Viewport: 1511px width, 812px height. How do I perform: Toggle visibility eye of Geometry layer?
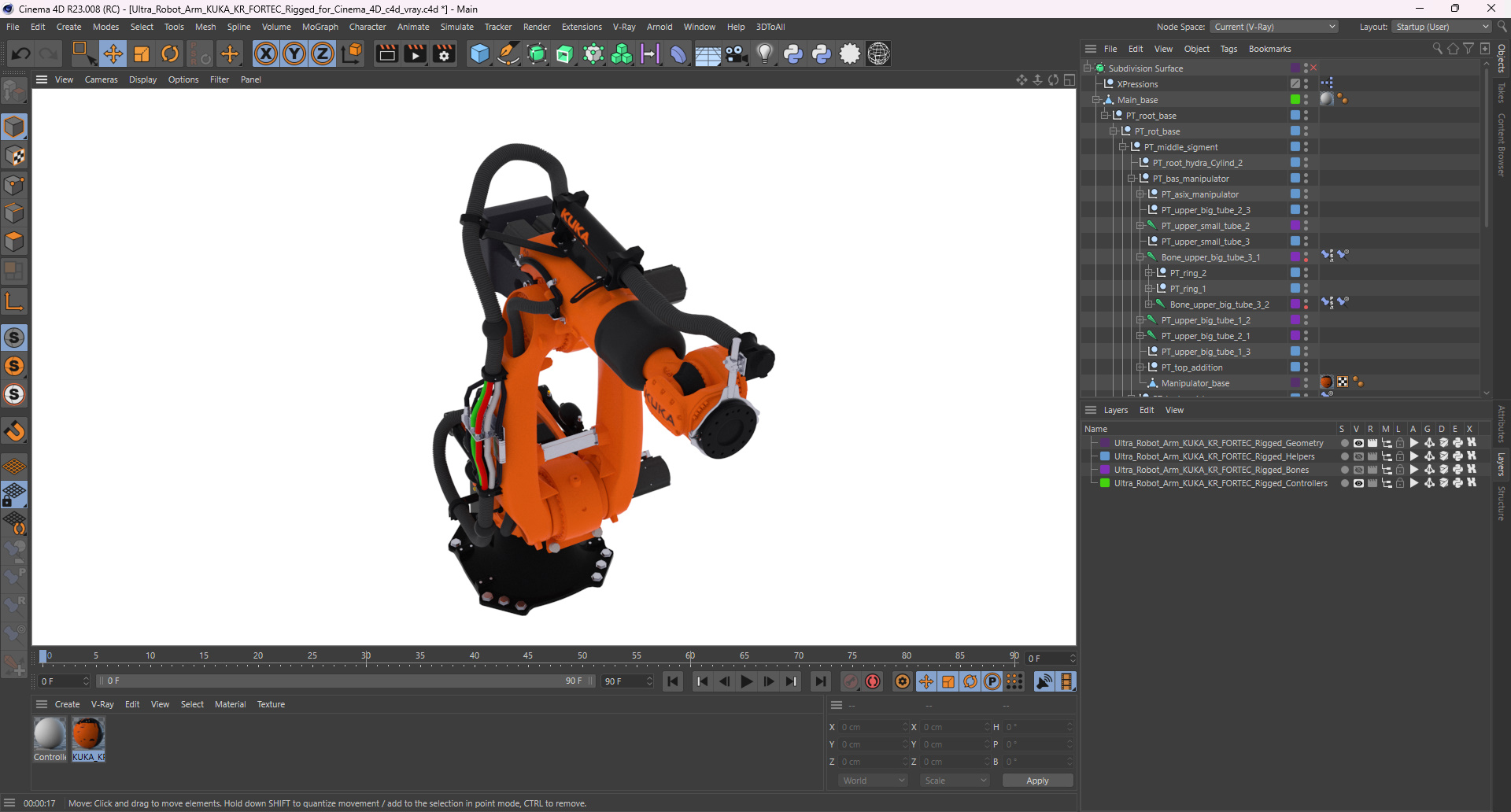click(1358, 443)
